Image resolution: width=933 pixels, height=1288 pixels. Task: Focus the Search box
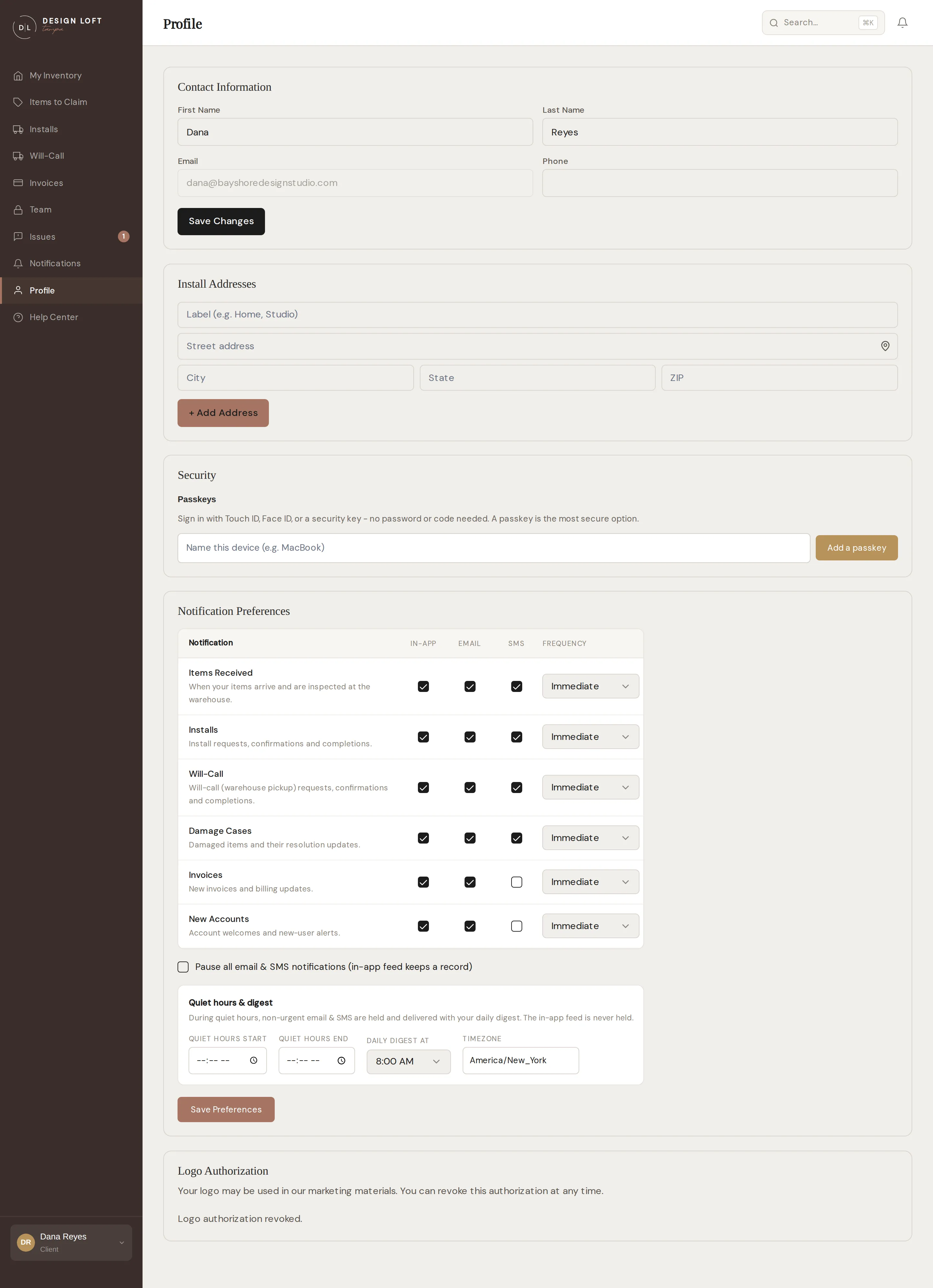coord(823,23)
